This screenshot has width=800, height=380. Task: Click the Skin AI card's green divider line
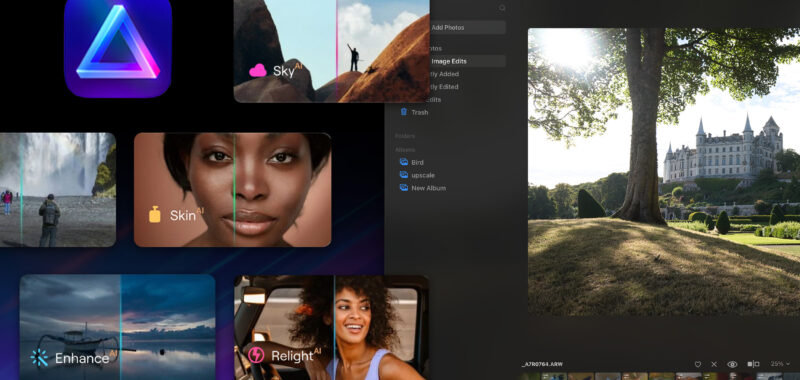[x=234, y=190]
